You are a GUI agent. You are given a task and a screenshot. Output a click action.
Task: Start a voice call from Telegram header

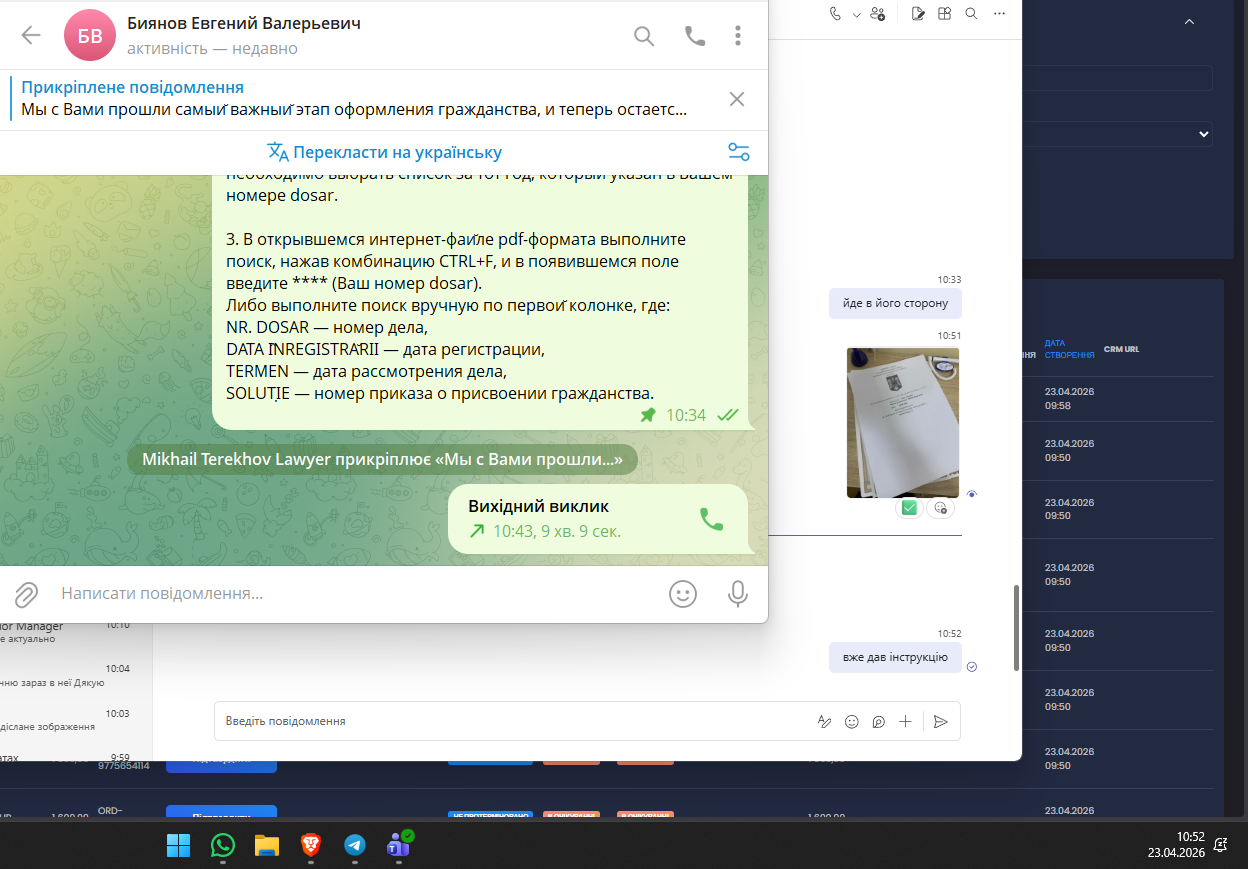694,36
